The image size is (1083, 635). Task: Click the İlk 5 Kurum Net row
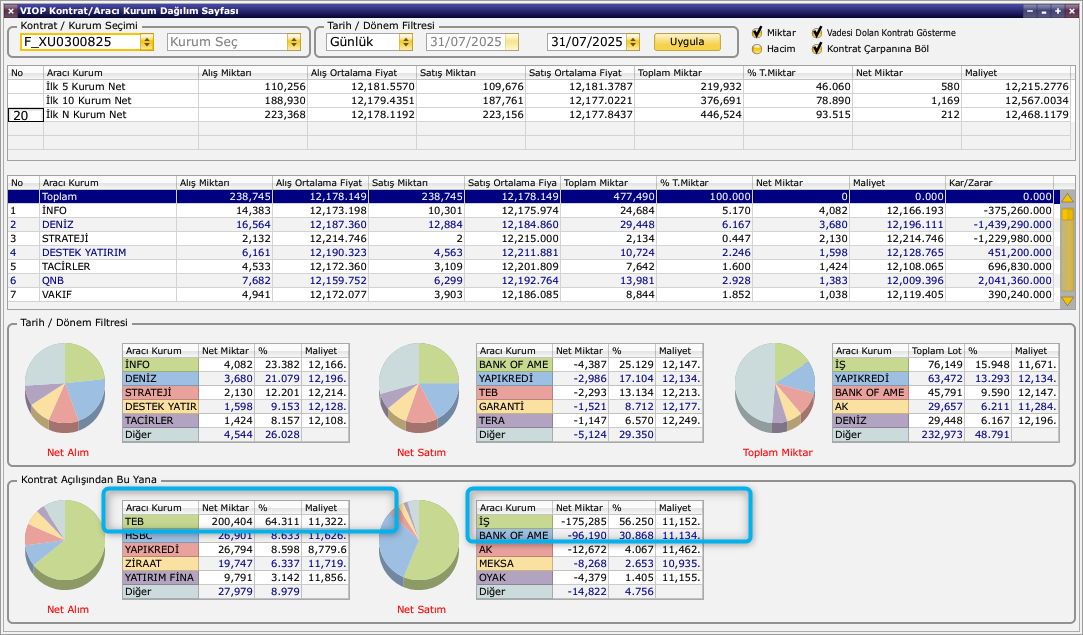(x=540, y=86)
